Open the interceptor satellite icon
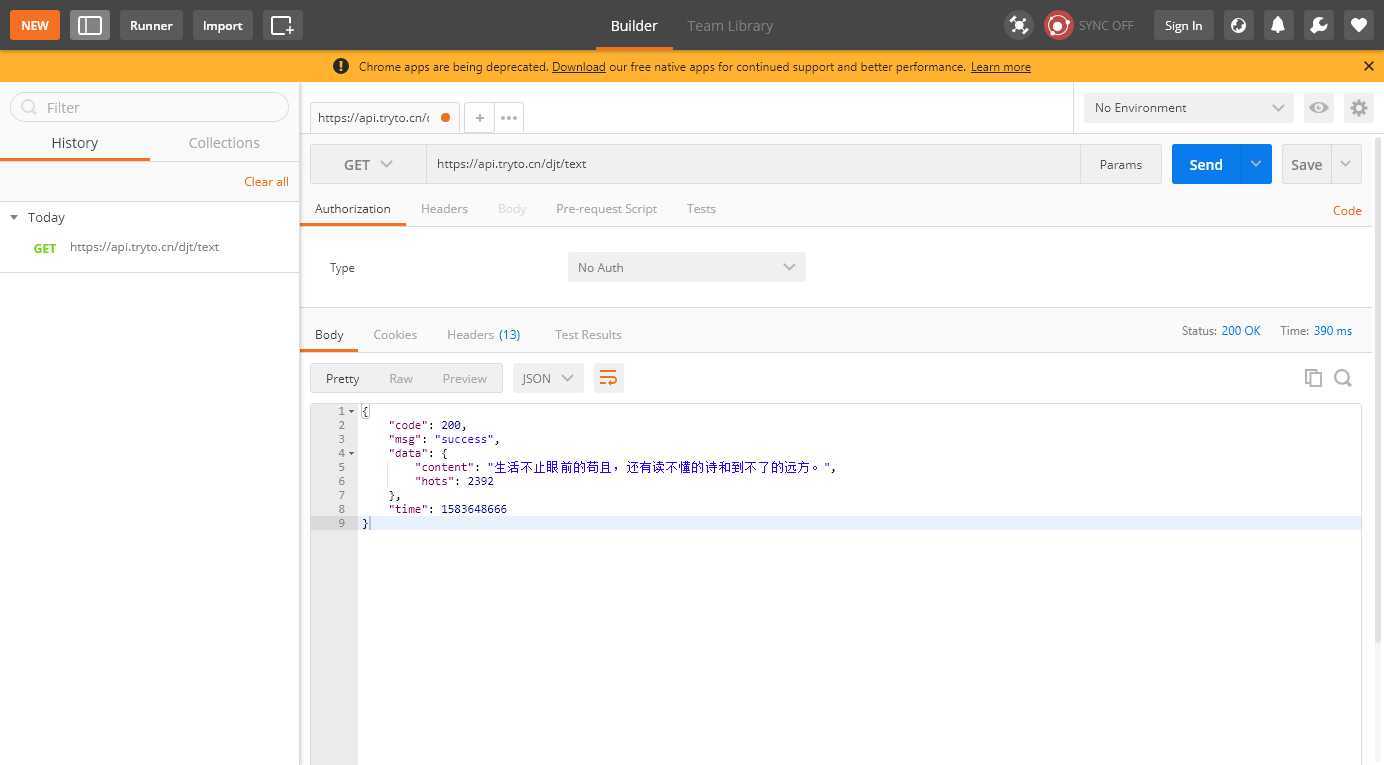Screen dimensions: 1384x765 1019,25
